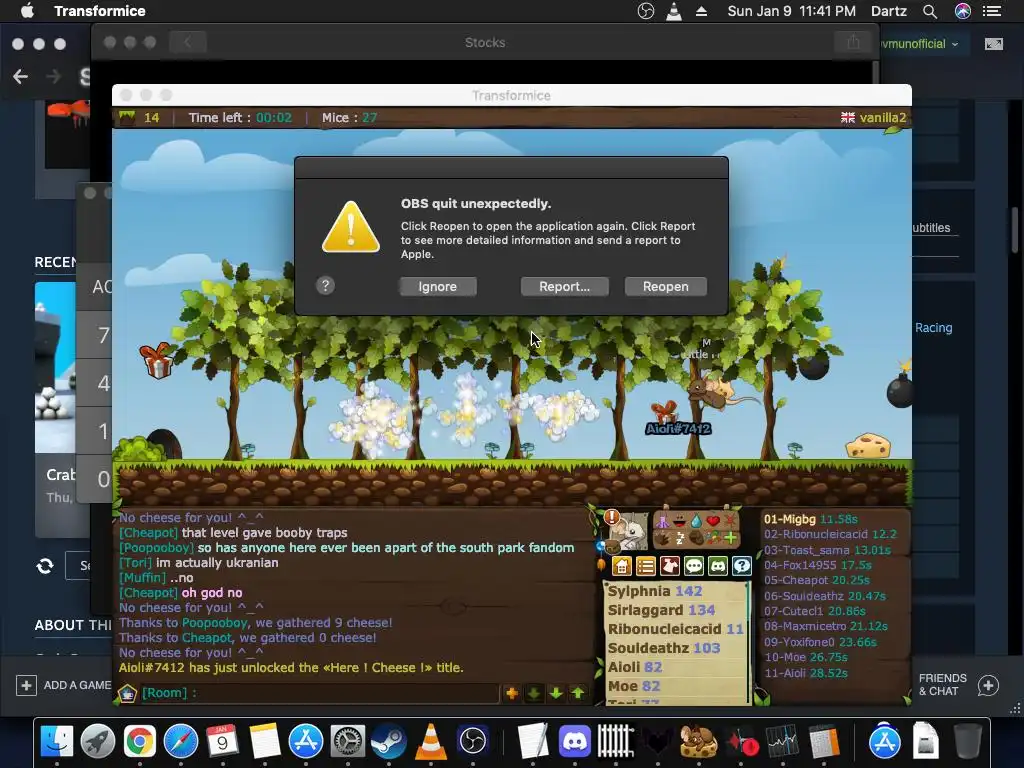Click the [Muffin] name in chat
The width and height of the screenshot is (1024, 768).
click(x=142, y=577)
